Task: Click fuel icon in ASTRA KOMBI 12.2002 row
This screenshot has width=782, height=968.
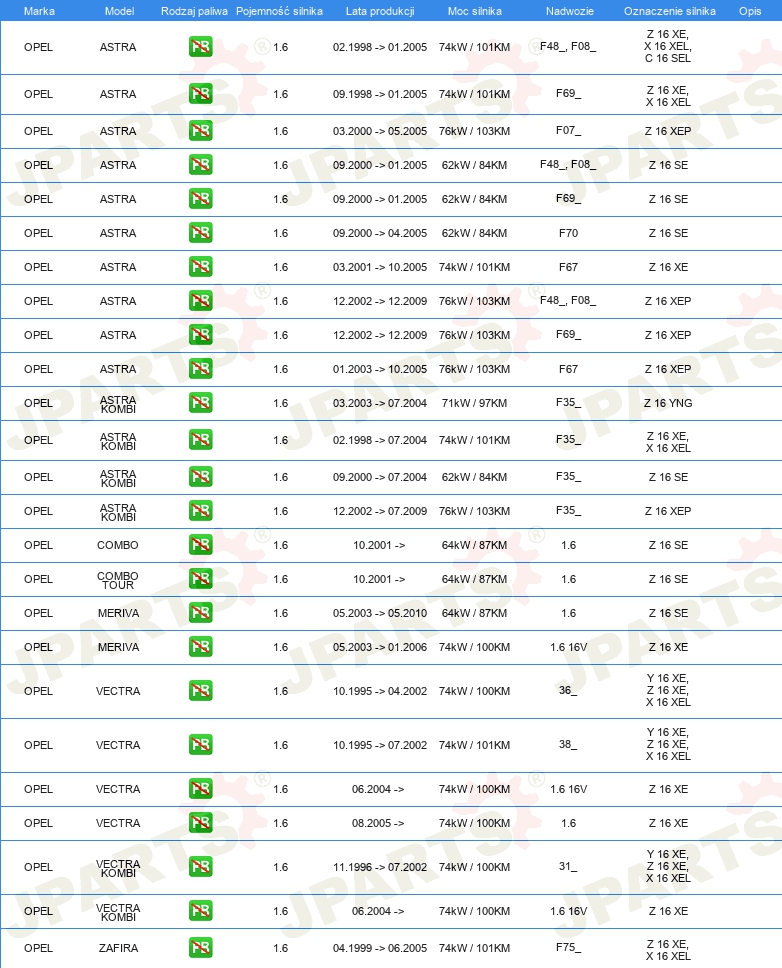Action: (x=201, y=511)
